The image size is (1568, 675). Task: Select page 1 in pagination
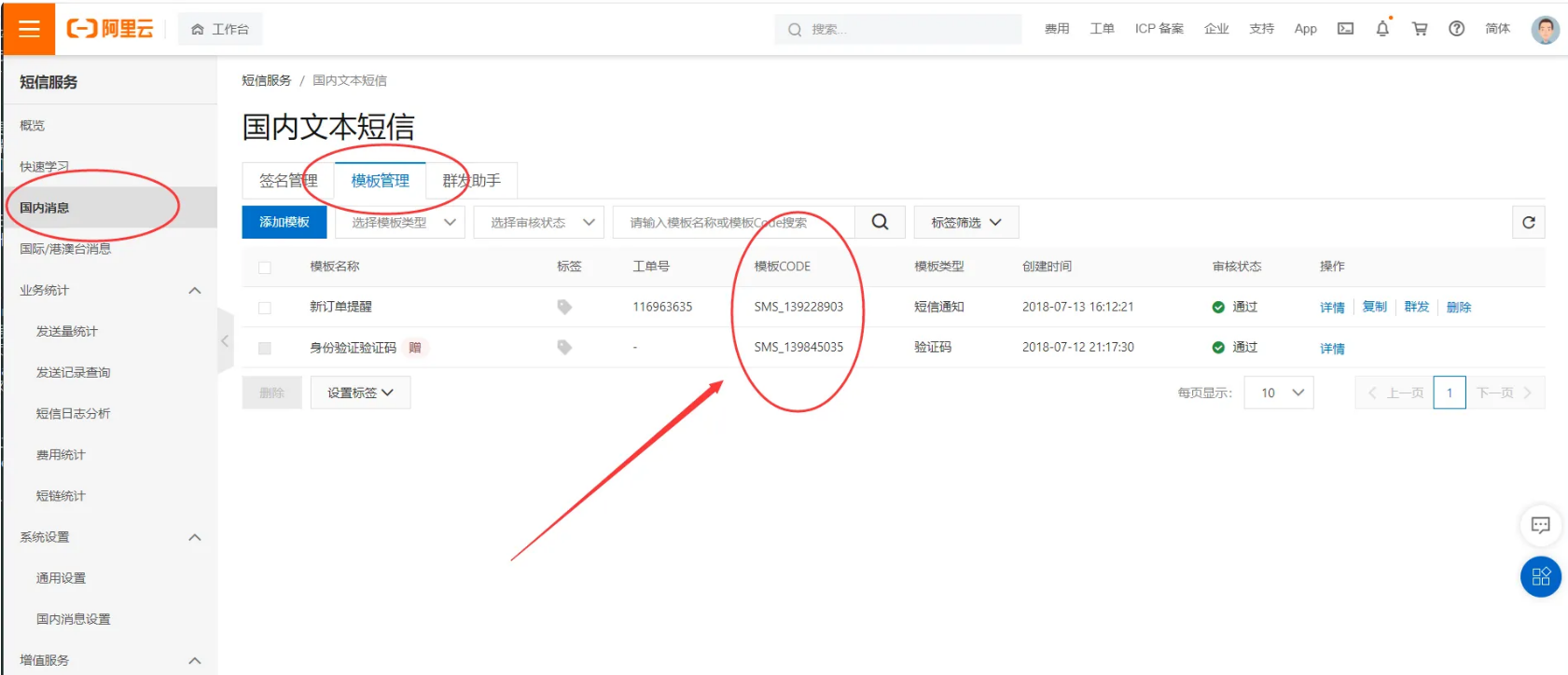click(1450, 393)
